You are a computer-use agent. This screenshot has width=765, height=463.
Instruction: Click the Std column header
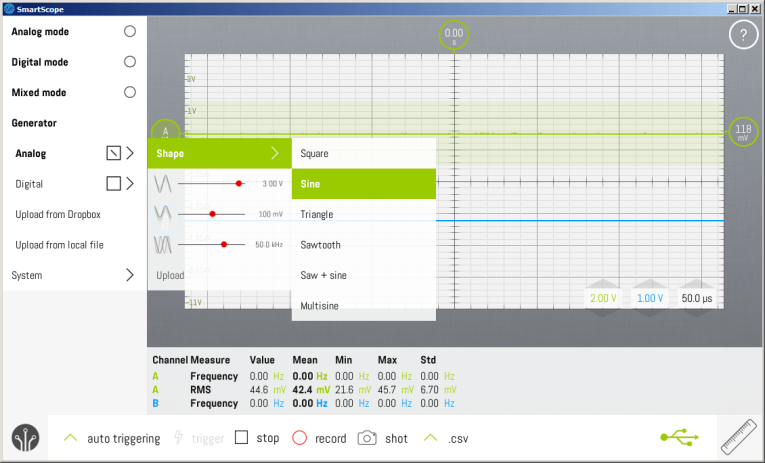pos(428,360)
